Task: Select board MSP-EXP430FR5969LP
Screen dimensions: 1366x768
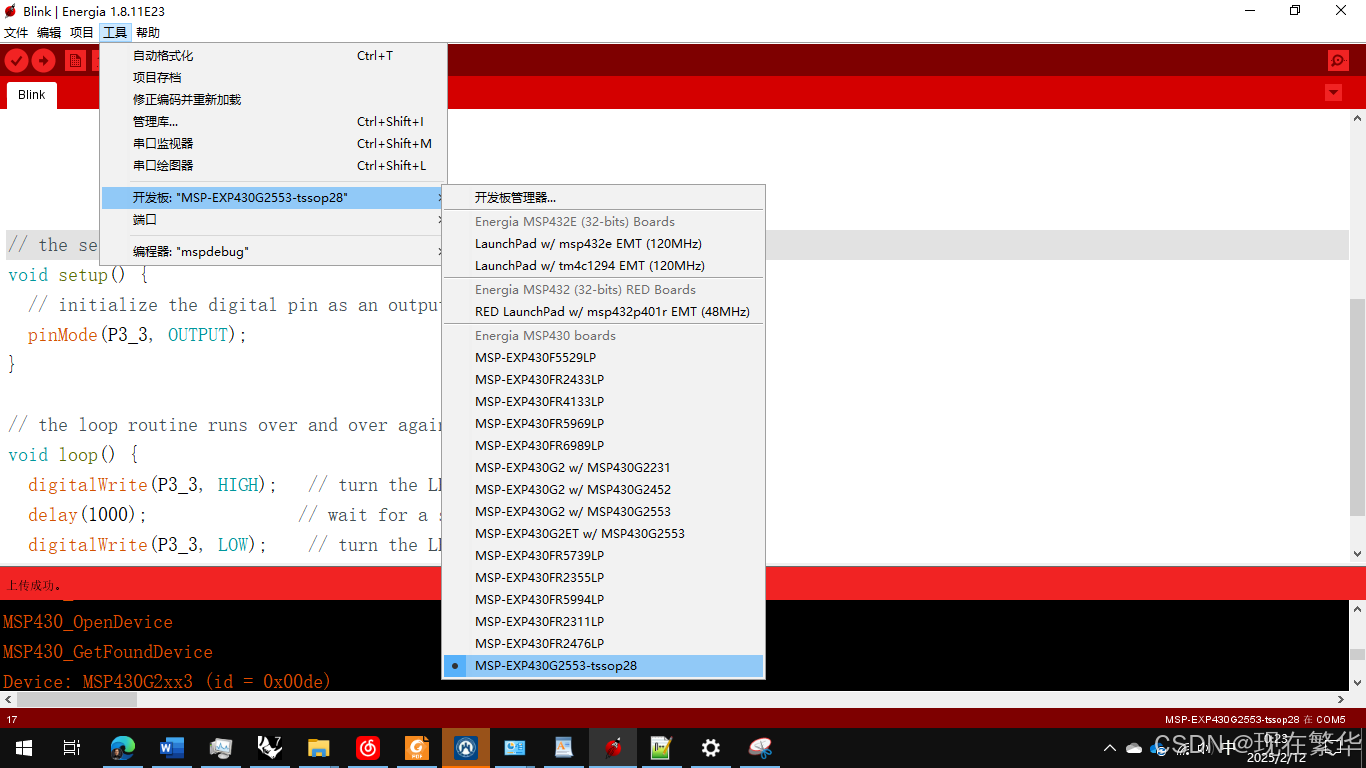Action: [x=603, y=424]
